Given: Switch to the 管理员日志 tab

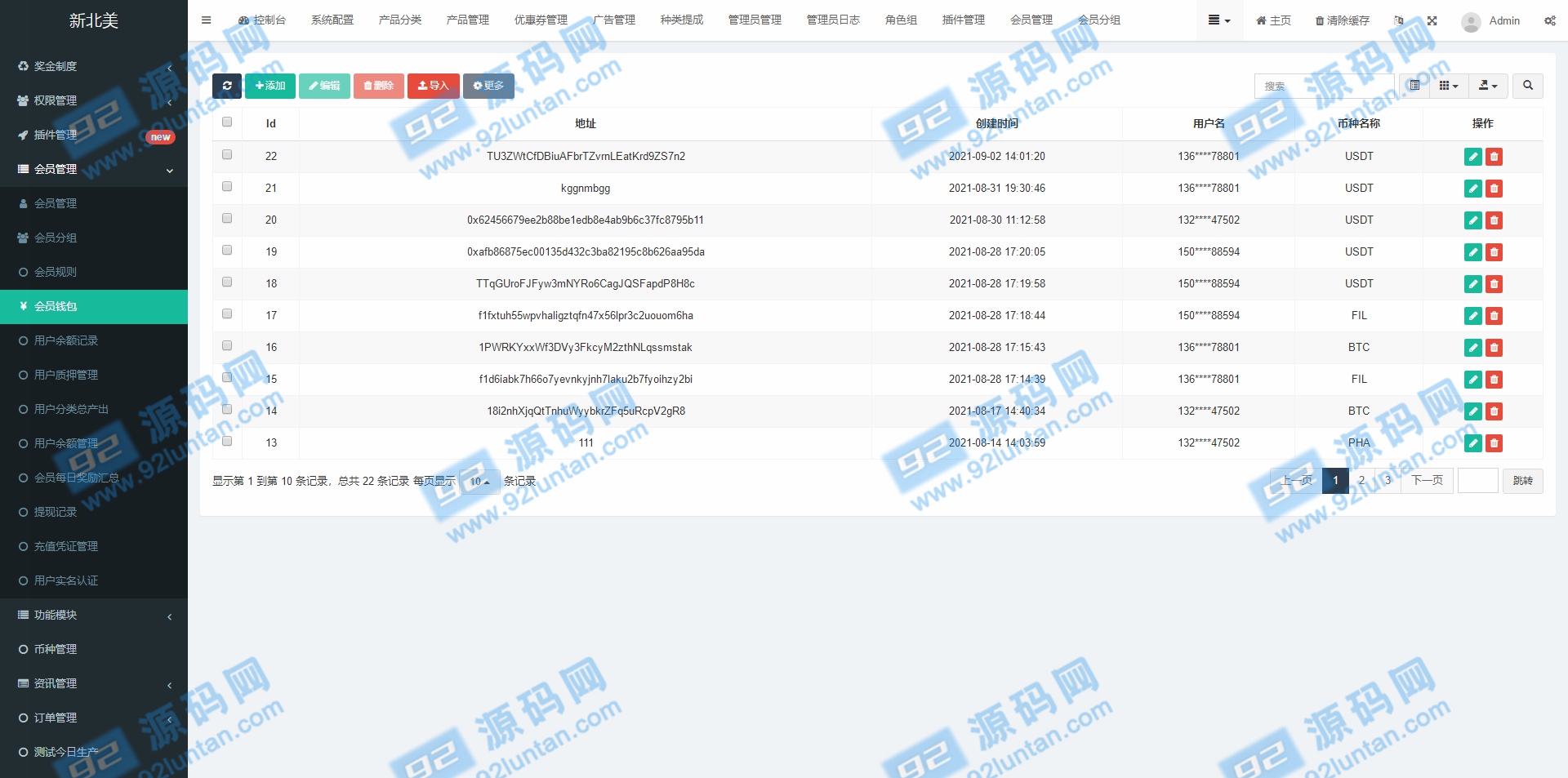Looking at the screenshot, I should coord(833,20).
